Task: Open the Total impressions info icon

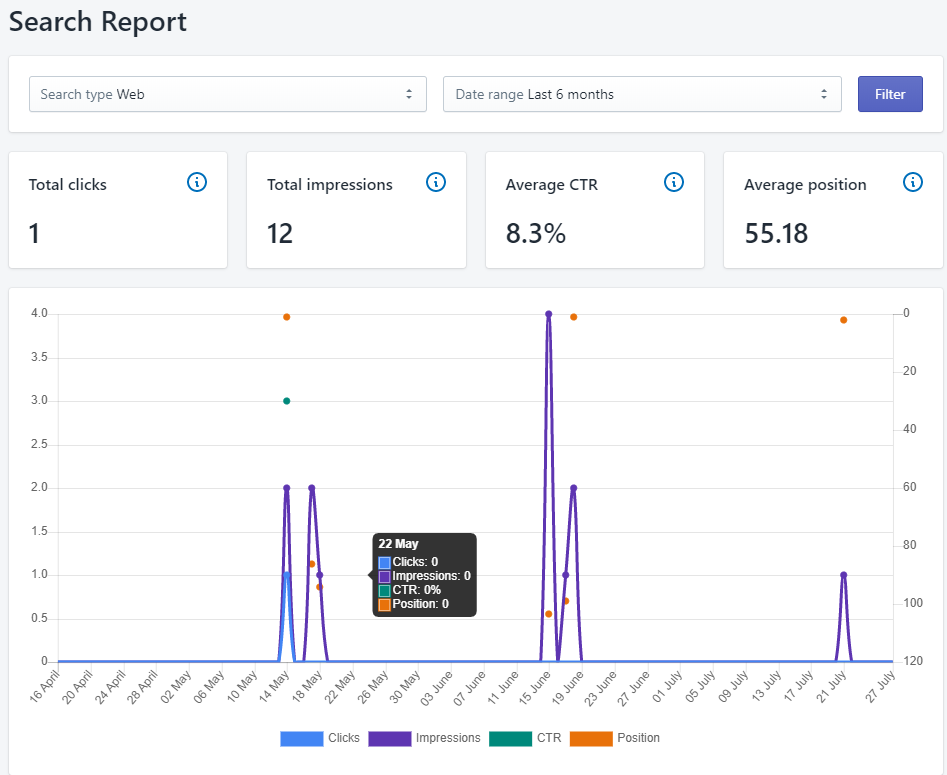Action: (x=435, y=182)
